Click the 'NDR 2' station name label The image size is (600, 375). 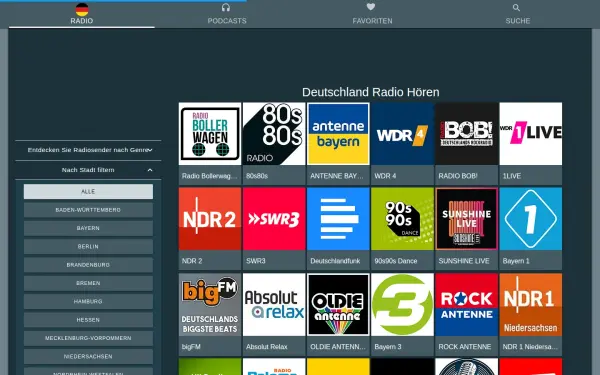tap(192, 261)
